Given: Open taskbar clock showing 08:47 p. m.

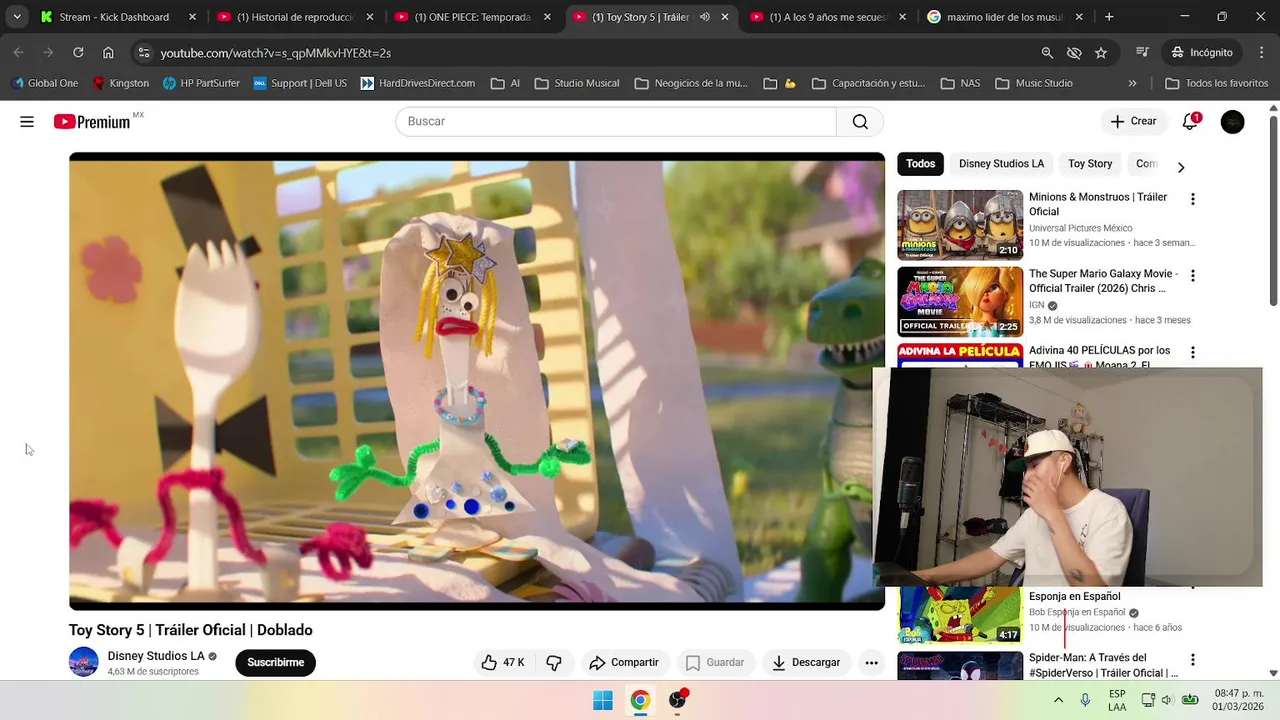Looking at the screenshot, I should tap(1238, 700).
